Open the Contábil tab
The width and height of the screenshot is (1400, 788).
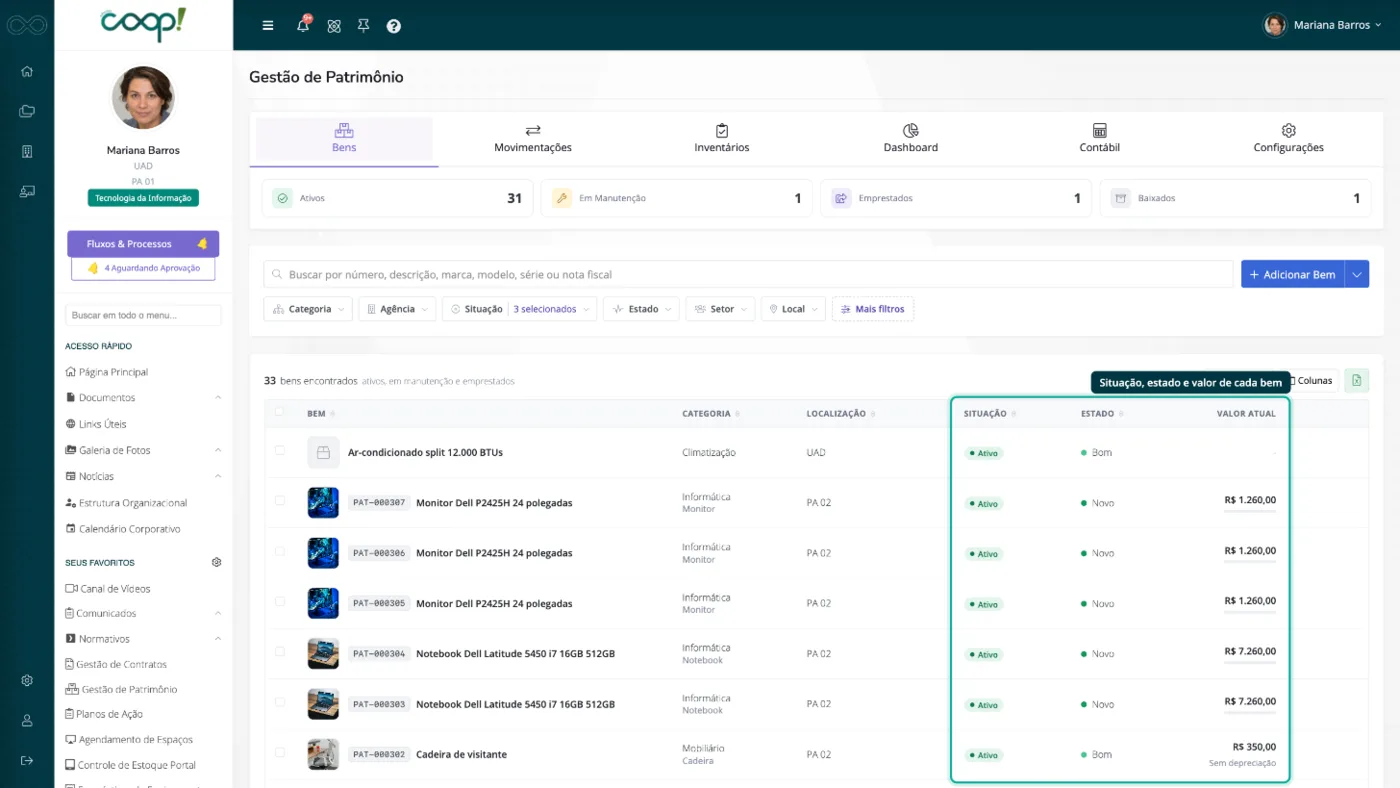(x=1100, y=139)
